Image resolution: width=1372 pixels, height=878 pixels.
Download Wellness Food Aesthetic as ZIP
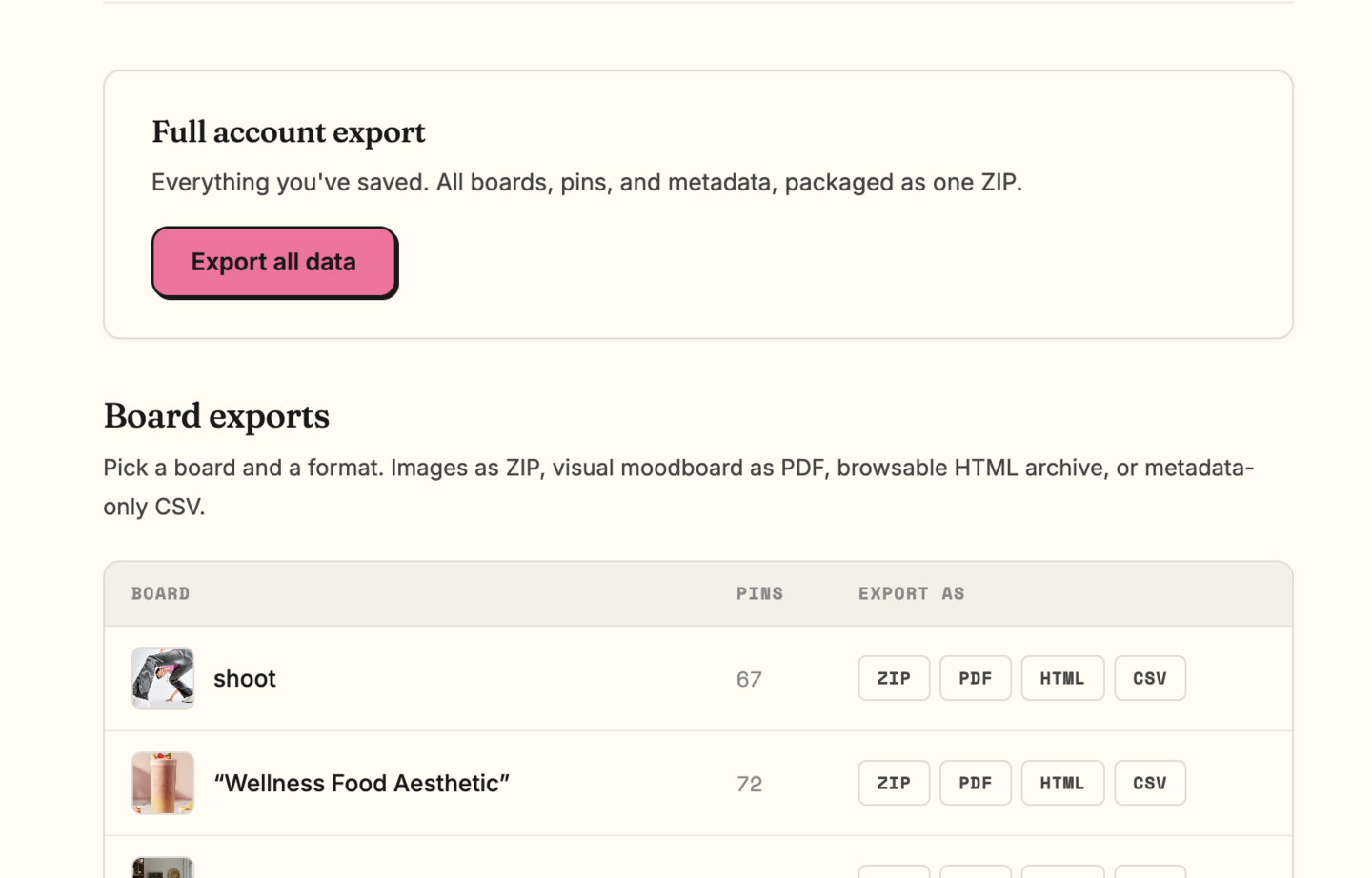tap(894, 783)
